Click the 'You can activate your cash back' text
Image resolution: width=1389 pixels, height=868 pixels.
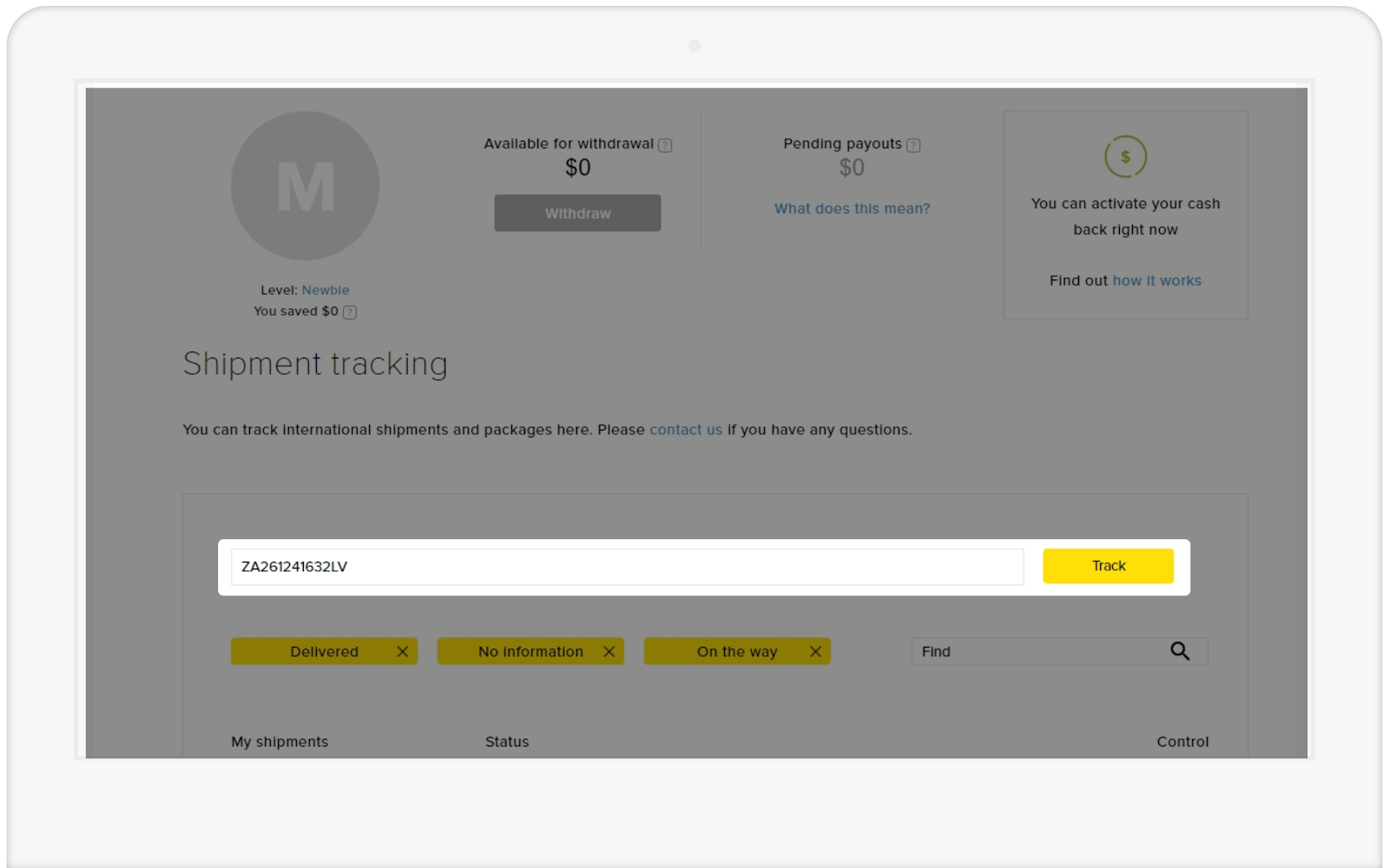(x=1125, y=216)
